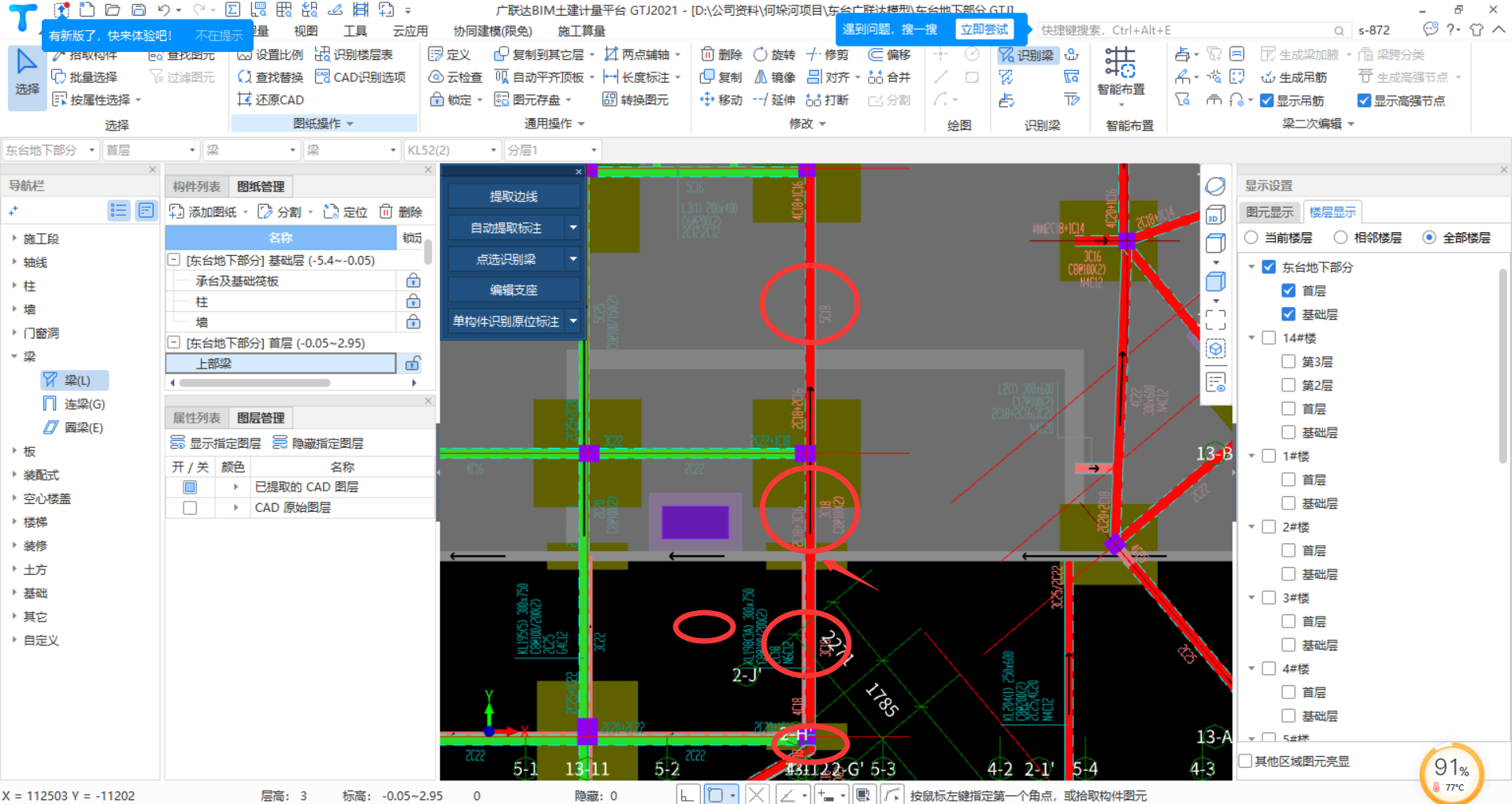Collapse the 梁 node in navigation

[x=14, y=357]
